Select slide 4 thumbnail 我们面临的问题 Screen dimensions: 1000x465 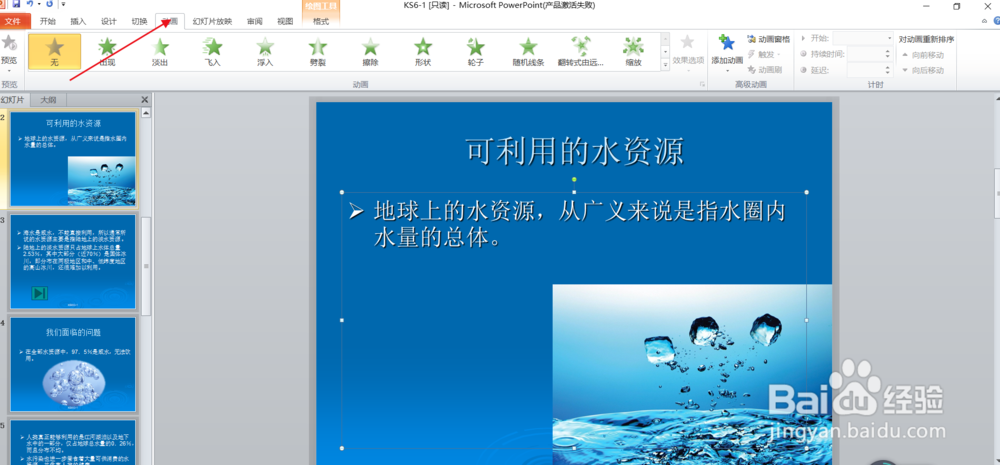pyautogui.click(x=73, y=364)
